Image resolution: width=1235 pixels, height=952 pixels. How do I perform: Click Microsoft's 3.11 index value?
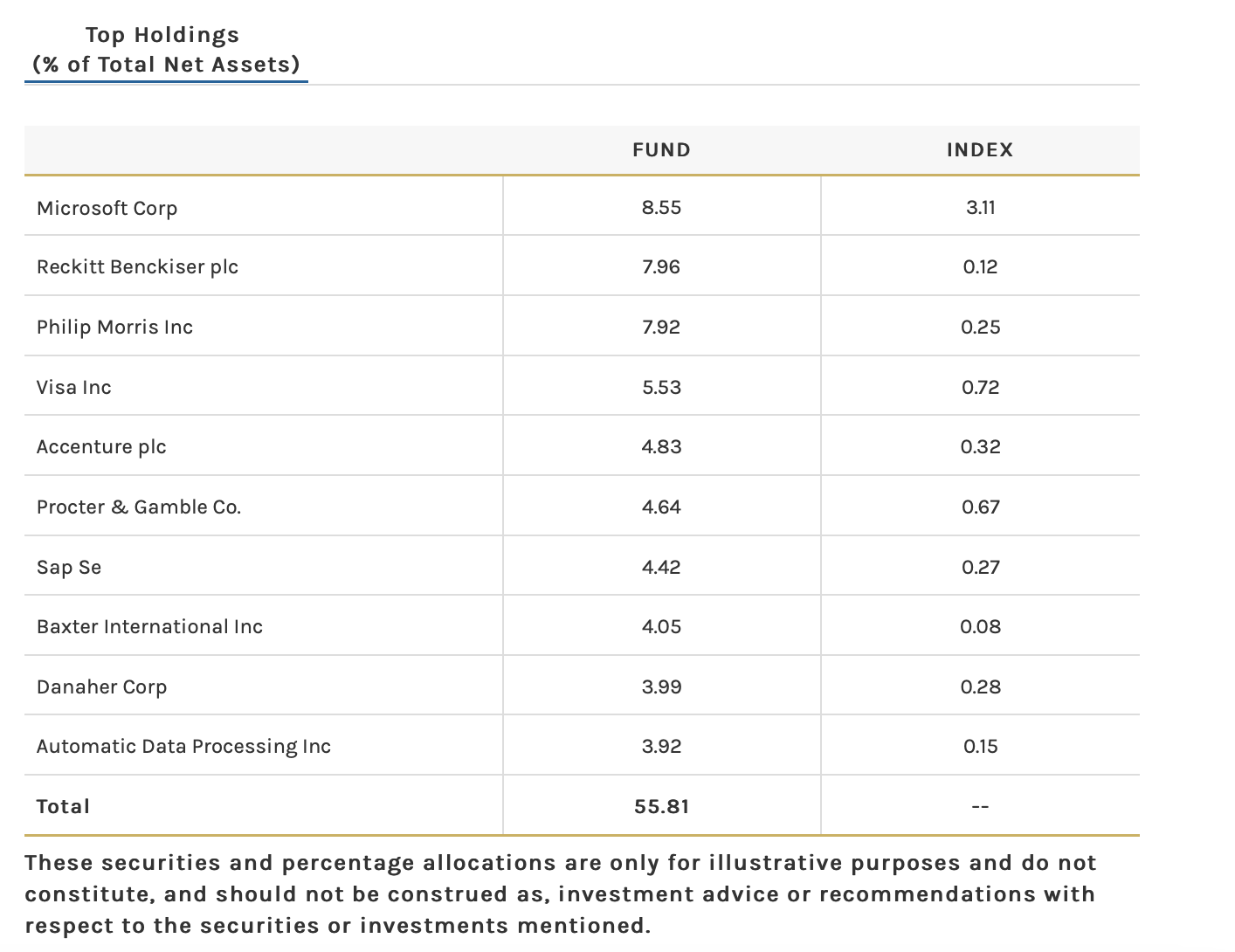(980, 208)
